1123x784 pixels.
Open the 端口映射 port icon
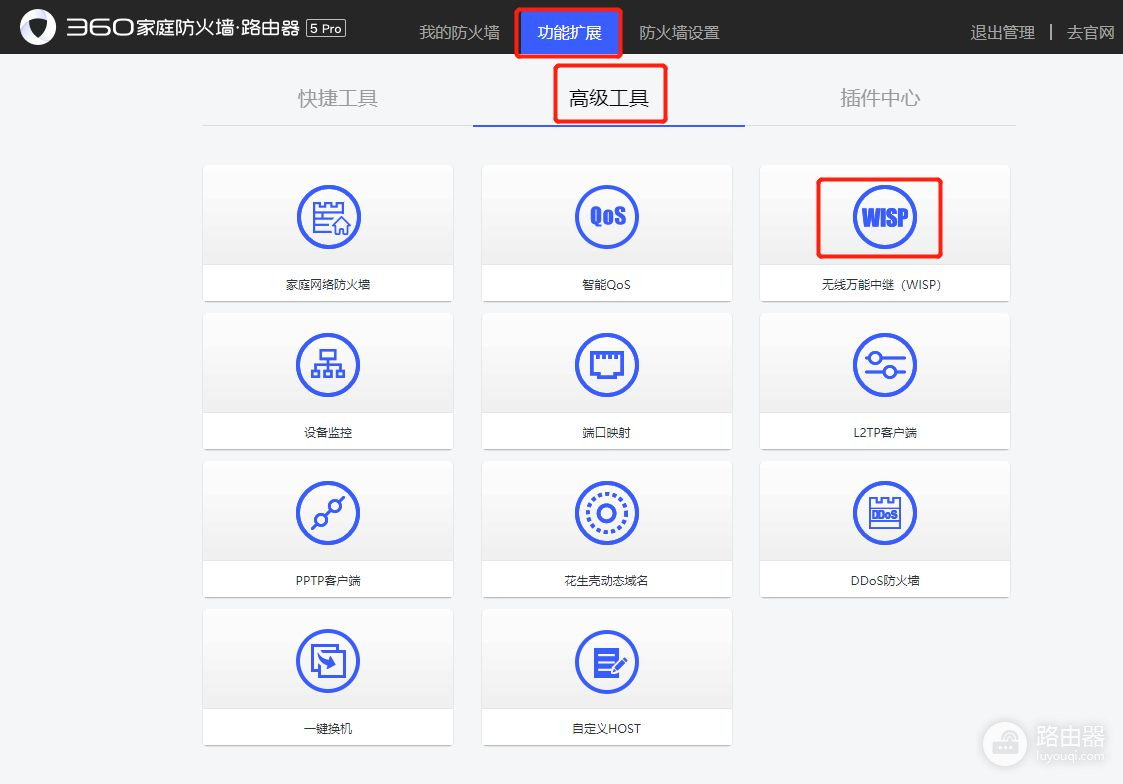pyautogui.click(x=606, y=365)
